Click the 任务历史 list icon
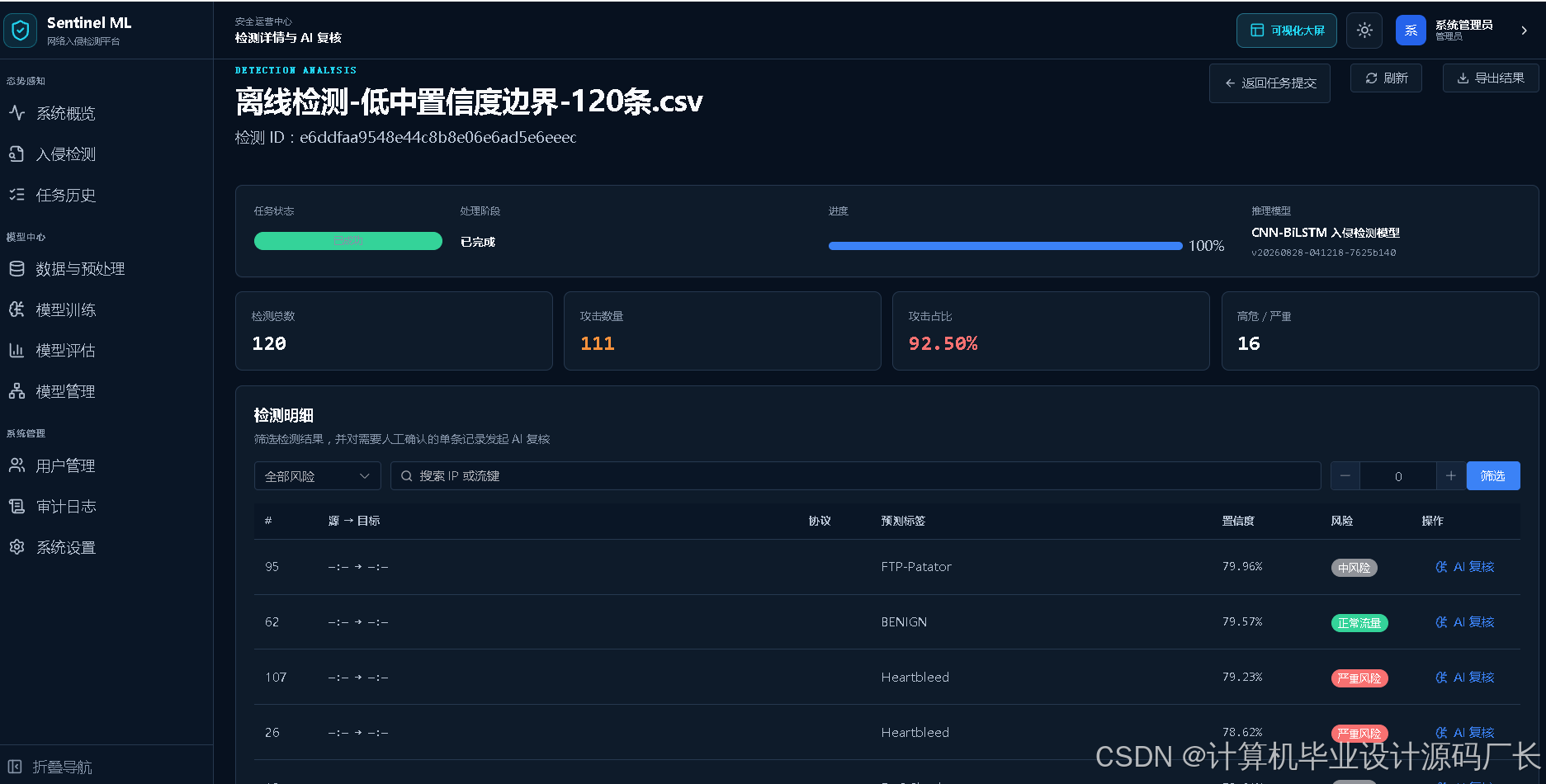 (17, 195)
